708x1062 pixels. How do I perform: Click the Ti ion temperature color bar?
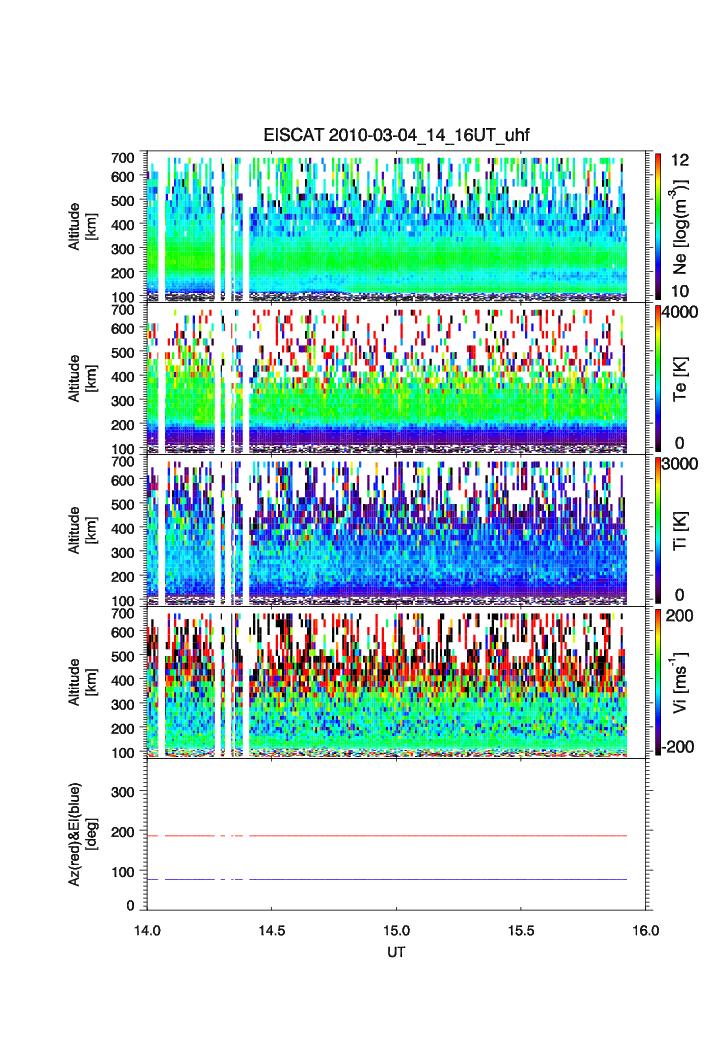[x=651, y=530]
